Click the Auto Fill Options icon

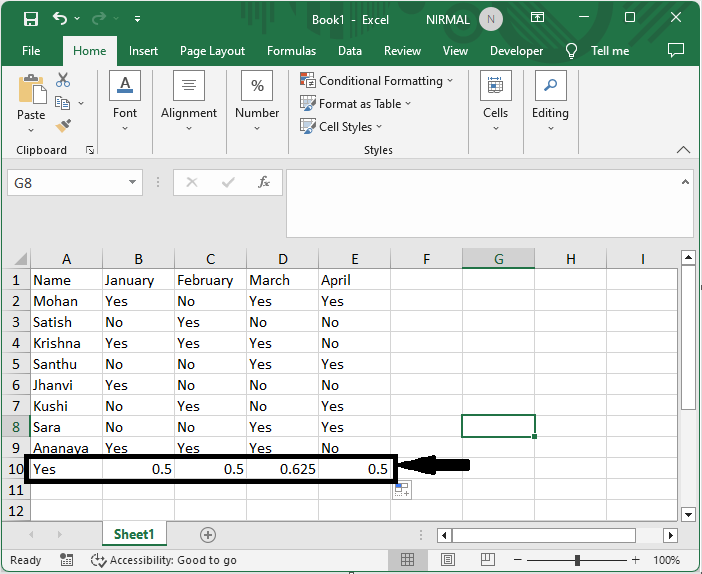coord(402,490)
